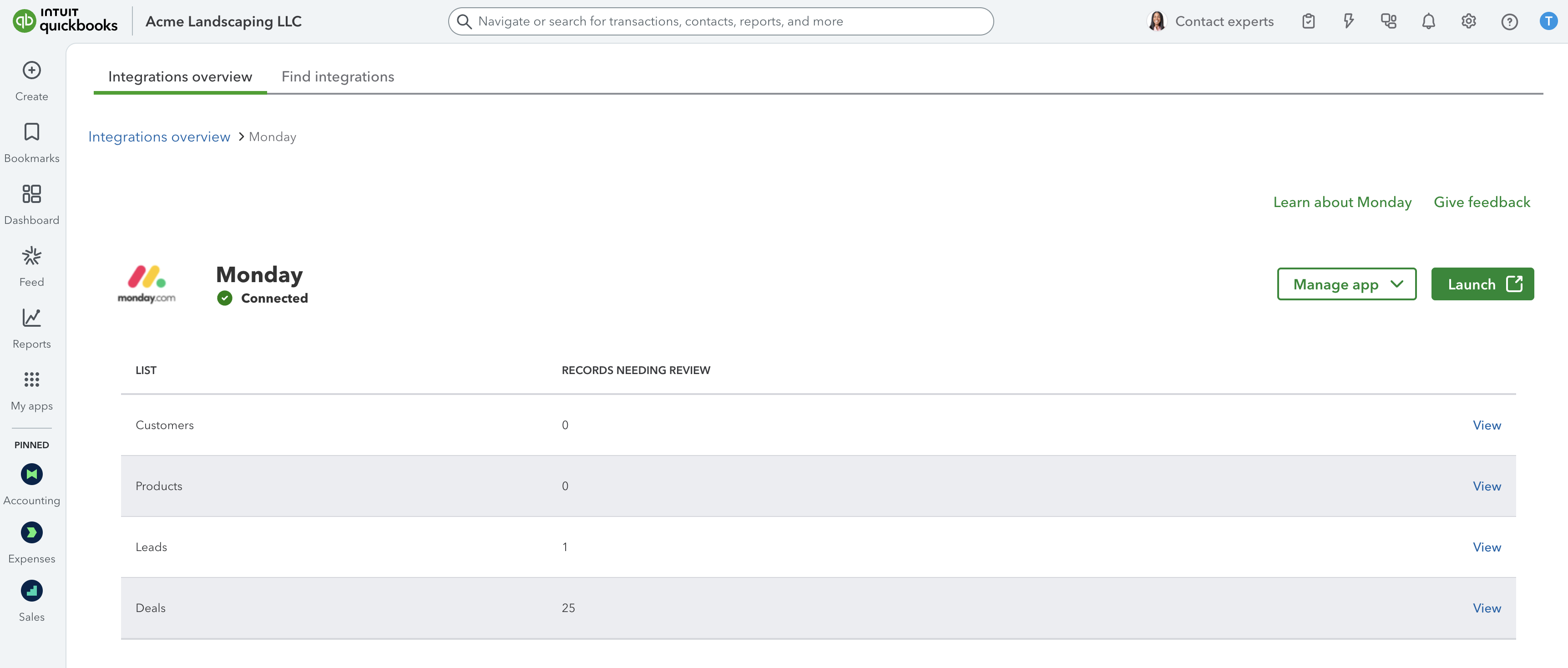Click the Deals count 25
The height and width of the screenshot is (668, 1568).
568,608
